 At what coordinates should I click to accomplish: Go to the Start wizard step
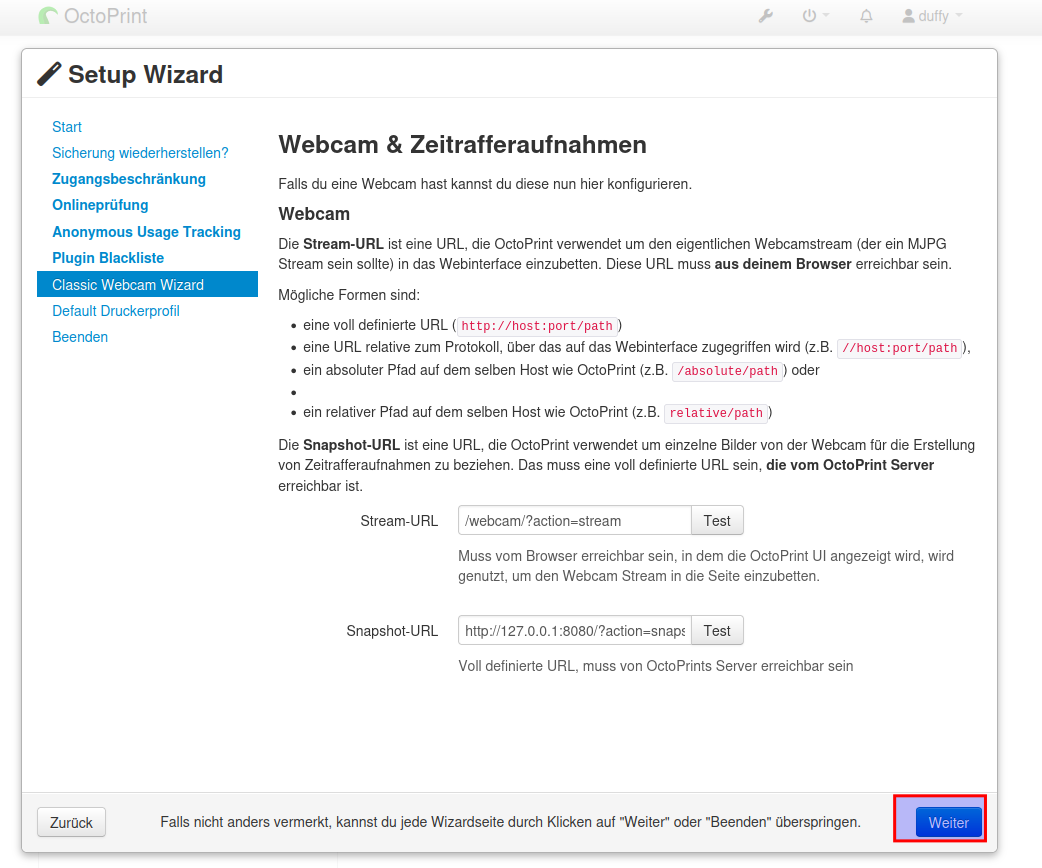click(67, 127)
